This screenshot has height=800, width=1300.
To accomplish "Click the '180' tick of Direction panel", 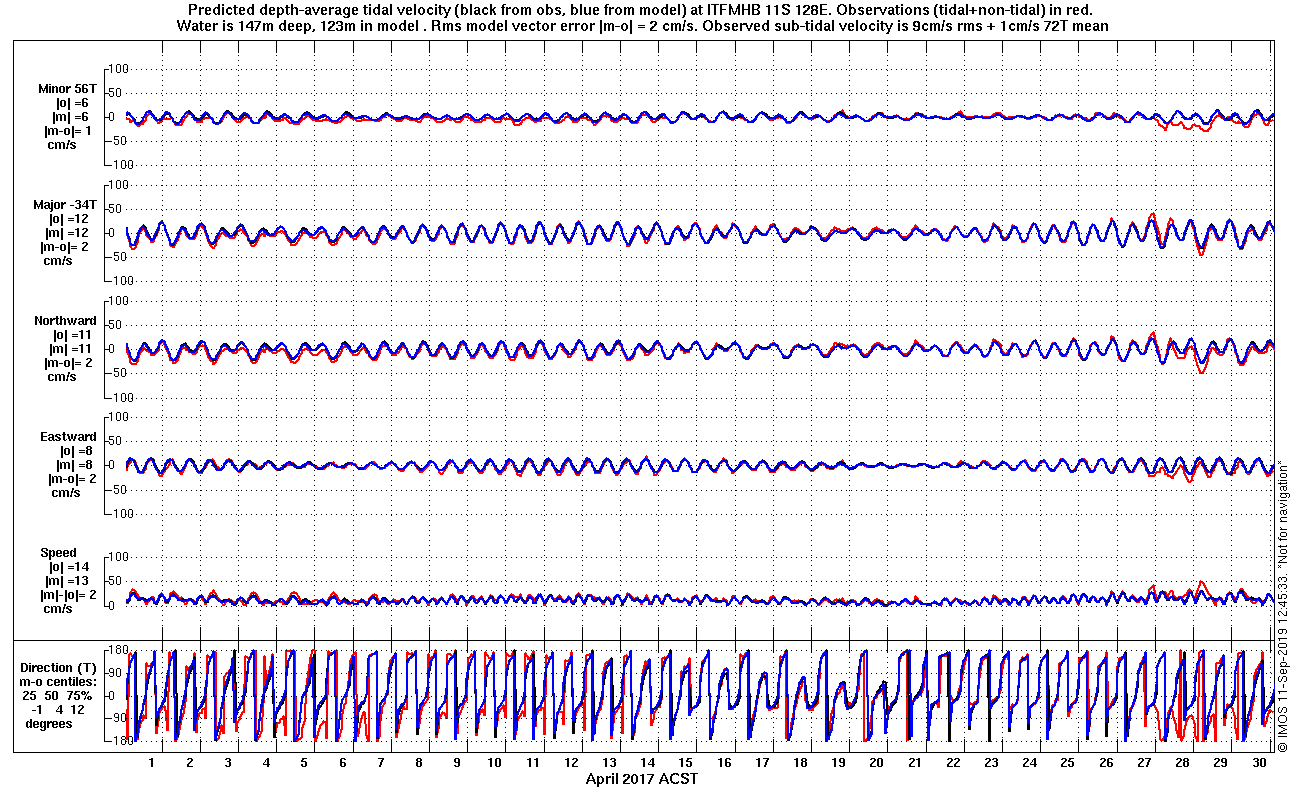I will (x=117, y=650).
